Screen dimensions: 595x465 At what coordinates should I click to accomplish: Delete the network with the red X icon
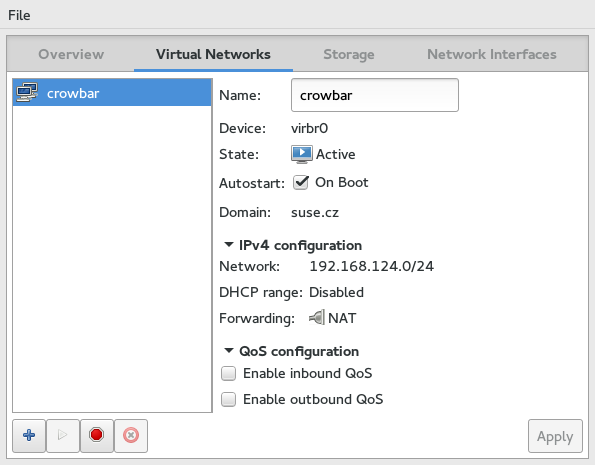pyautogui.click(x=131, y=435)
